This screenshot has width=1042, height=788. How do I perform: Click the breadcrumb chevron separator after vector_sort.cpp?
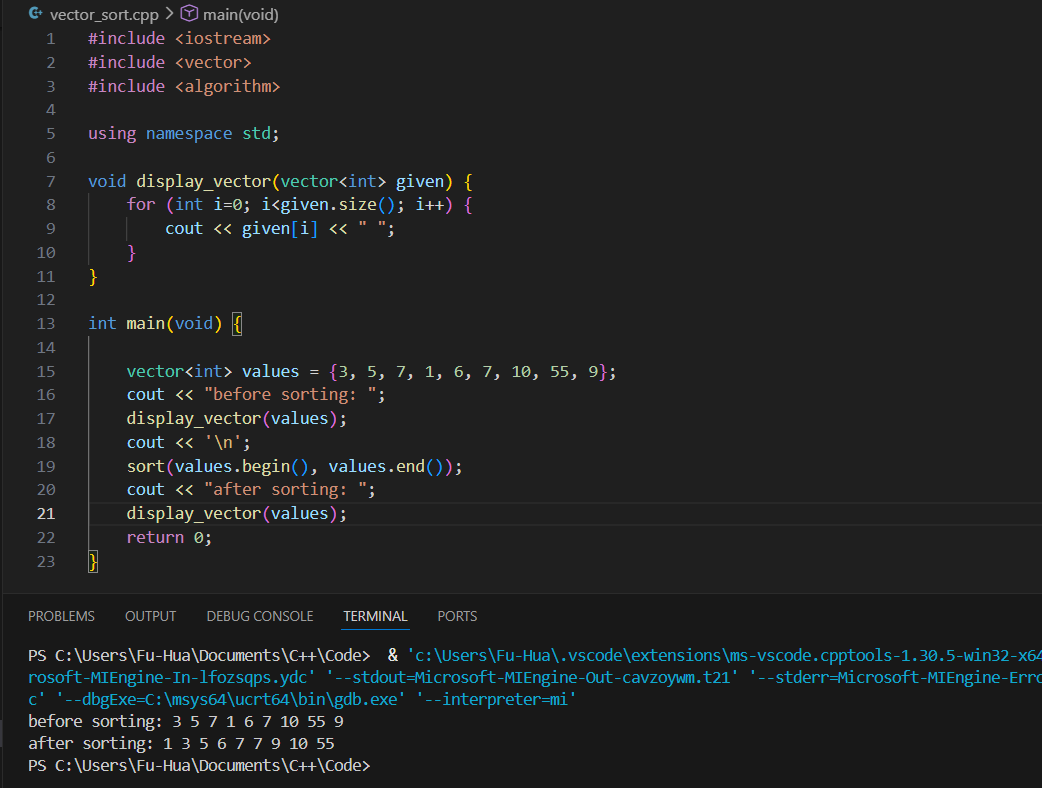pyautogui.click(x=168, y=14)
